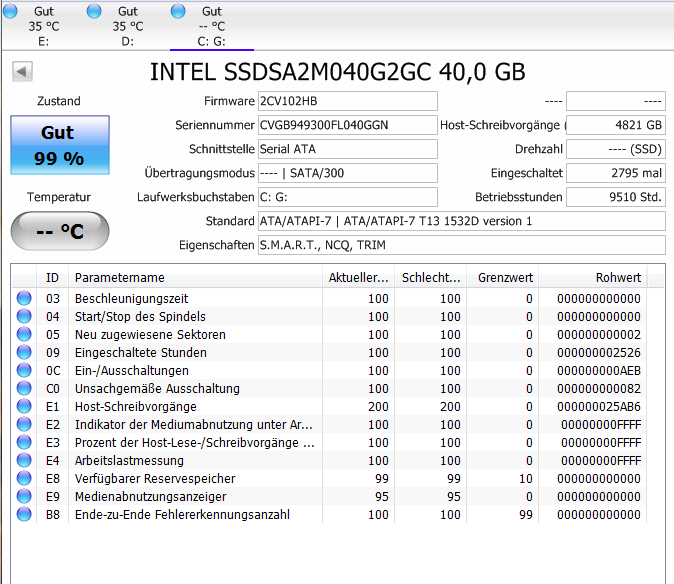Click status orb for B8 Ende-zu-Ende Fehlererkennungsanzahl
Image resolution: width=674 pixels, height=584 pixels.
(24, 514)
